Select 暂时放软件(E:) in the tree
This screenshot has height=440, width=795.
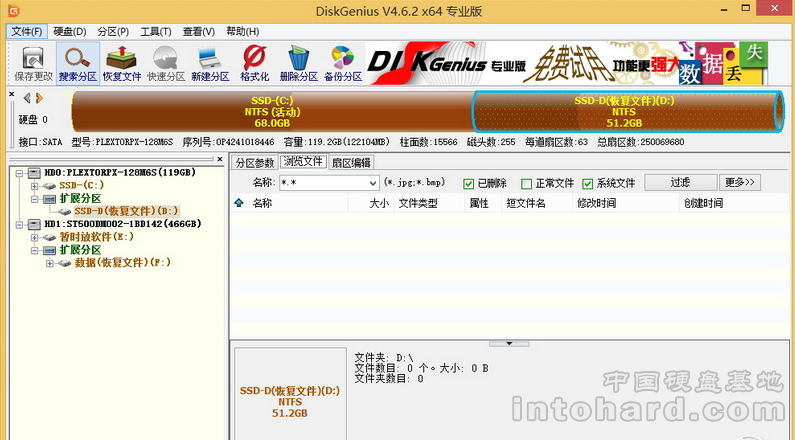click(x=96, y=237)
